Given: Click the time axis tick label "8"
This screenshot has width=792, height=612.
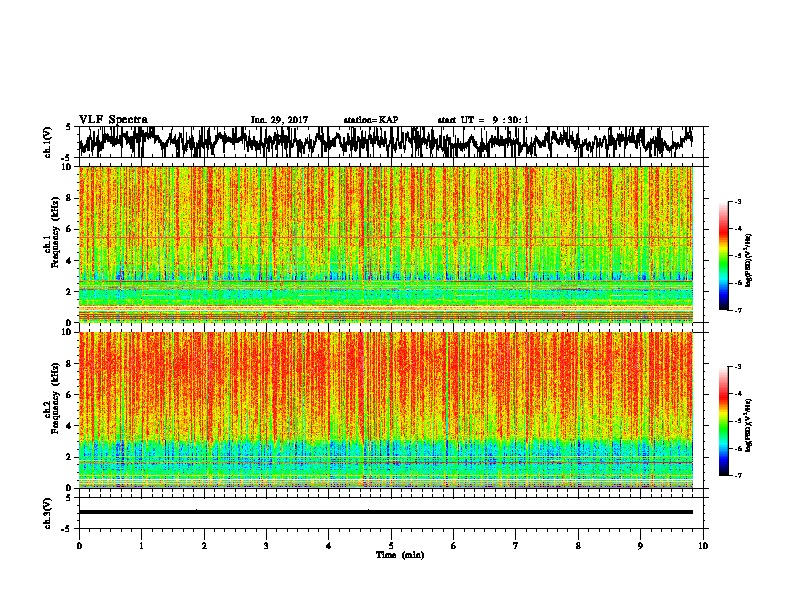Looking at the screenshot, I should pyautogui.click(x=578, y=546).
